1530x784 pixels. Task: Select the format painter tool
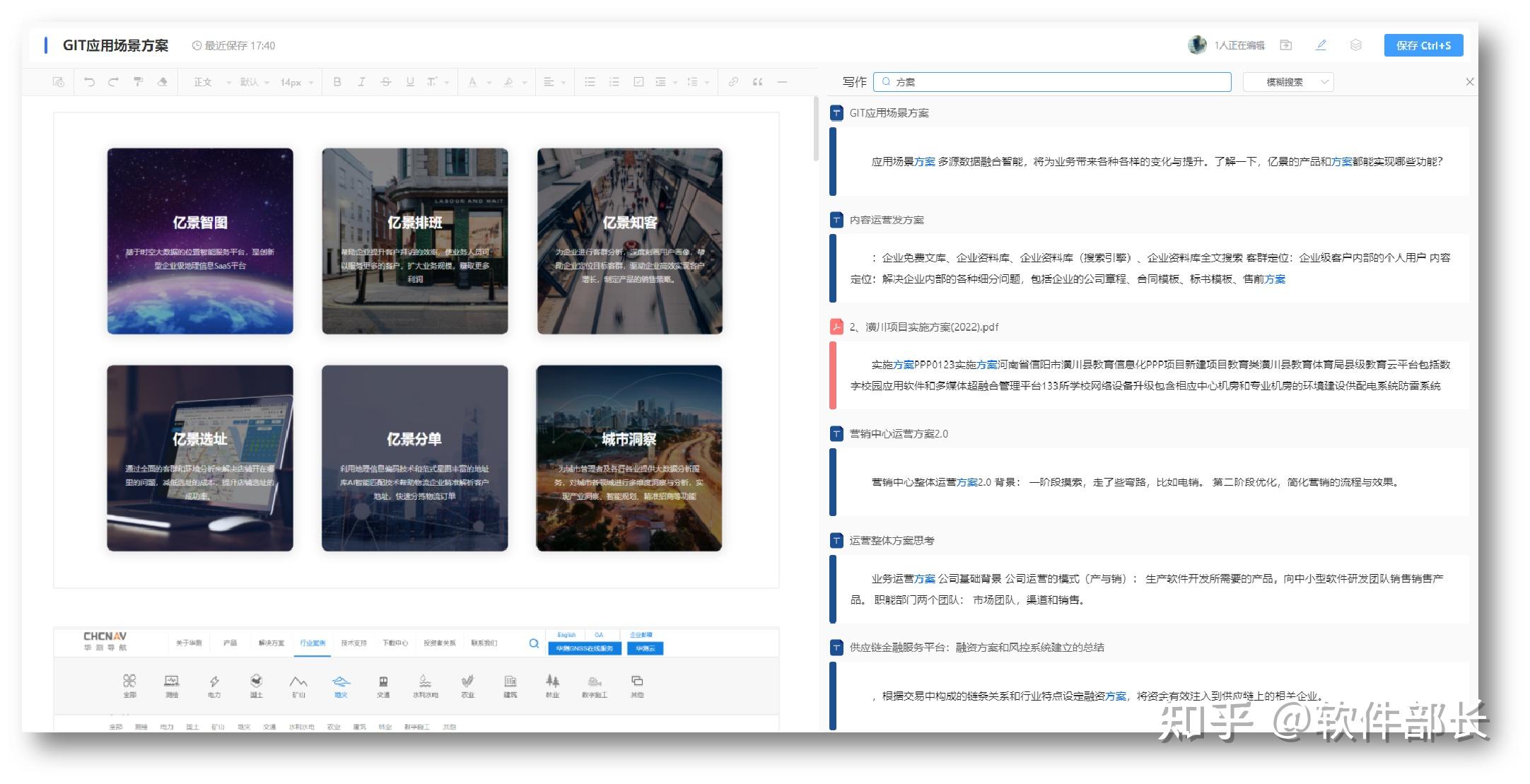tap(138, 82)
